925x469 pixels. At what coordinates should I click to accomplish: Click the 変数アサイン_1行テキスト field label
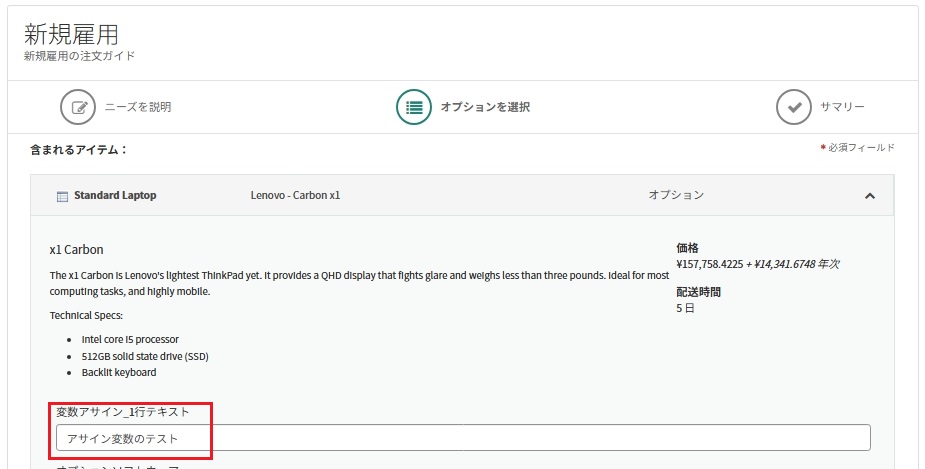(123, 412)
